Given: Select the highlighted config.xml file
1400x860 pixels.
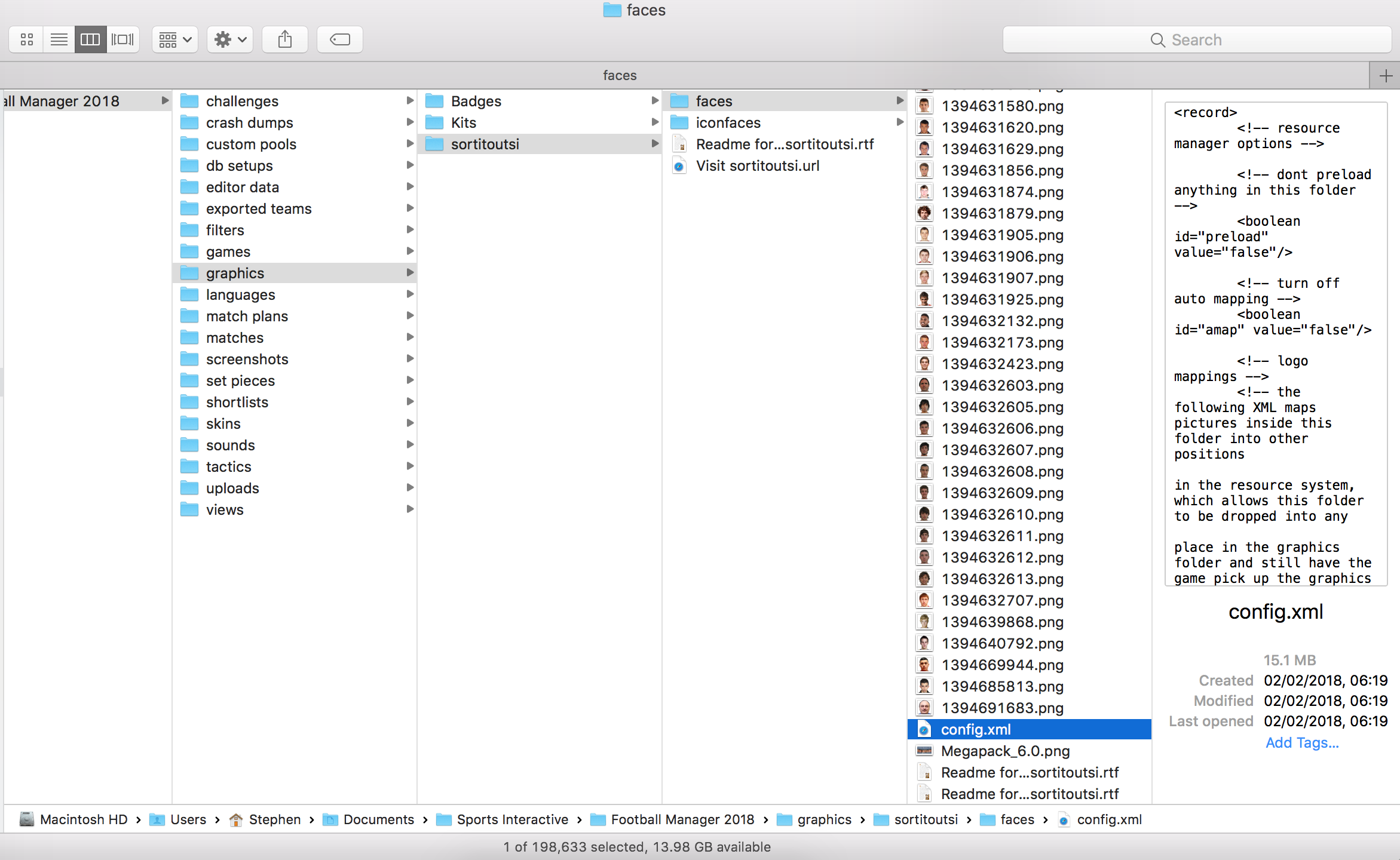Looking at the screenshot, I should coord(1030,729).
